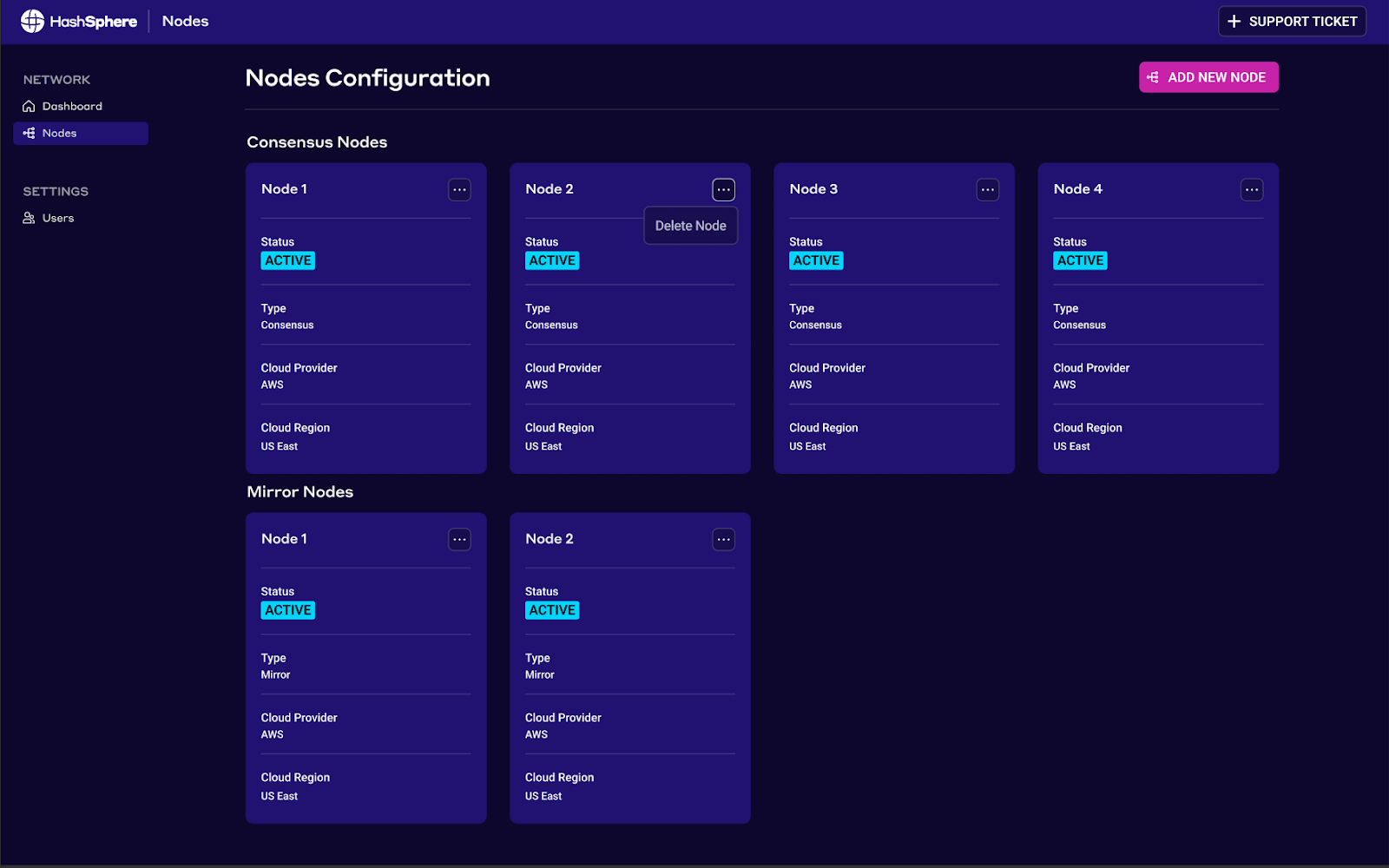Image resolution: width=1389 pixels, height=868 pixels.
Task: Click the node icon inside Add New Node
Action: (1153, 77)
